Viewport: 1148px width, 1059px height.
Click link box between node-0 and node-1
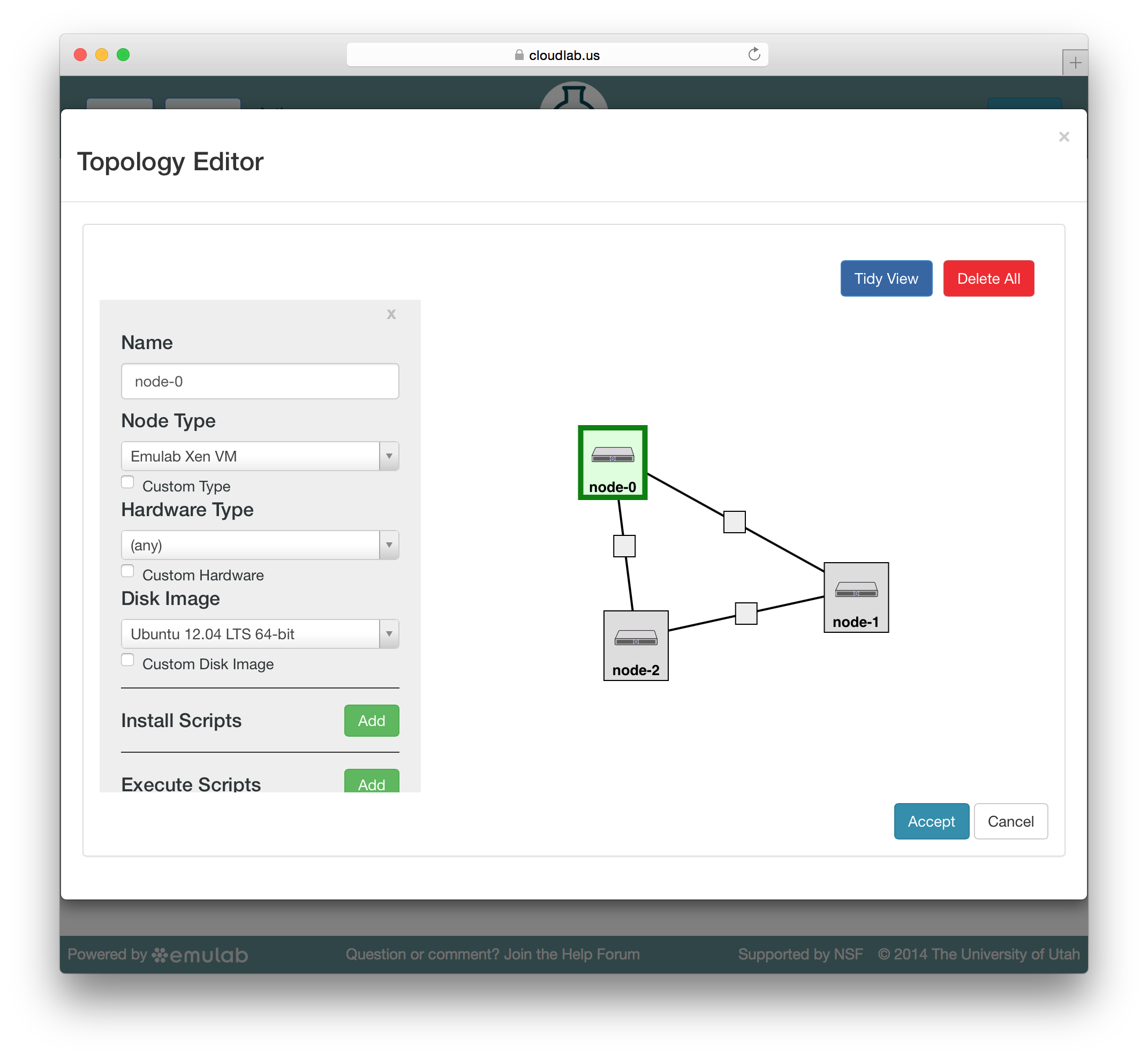(734, 522)
